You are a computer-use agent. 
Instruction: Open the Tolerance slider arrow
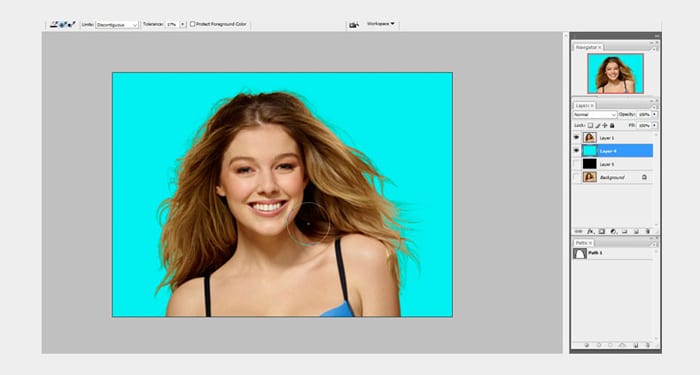coord(183,25)
